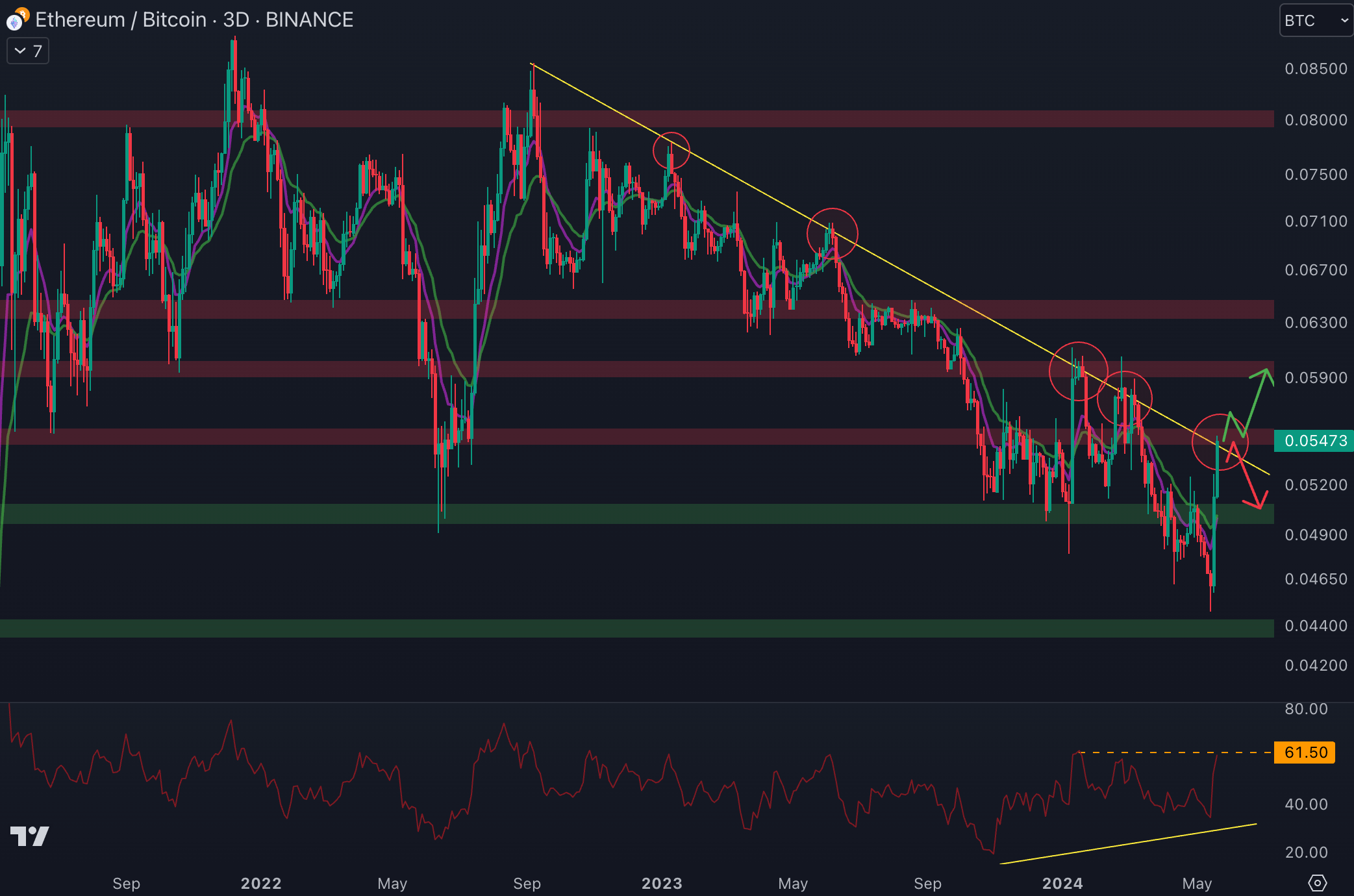Viewport: 1354px width, 896px height.
Task: Click the 3D interval label in title
Action: coord(236,20)
